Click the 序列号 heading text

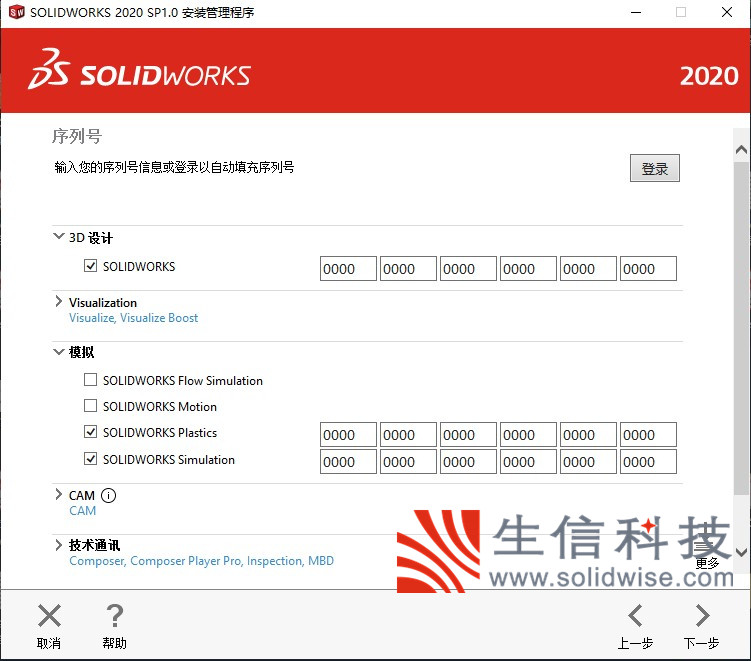coord(77,136)
